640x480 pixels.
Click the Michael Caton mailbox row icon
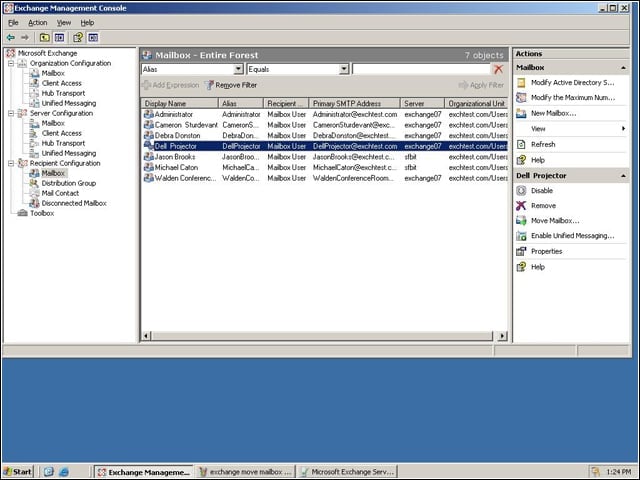(149, 167)
